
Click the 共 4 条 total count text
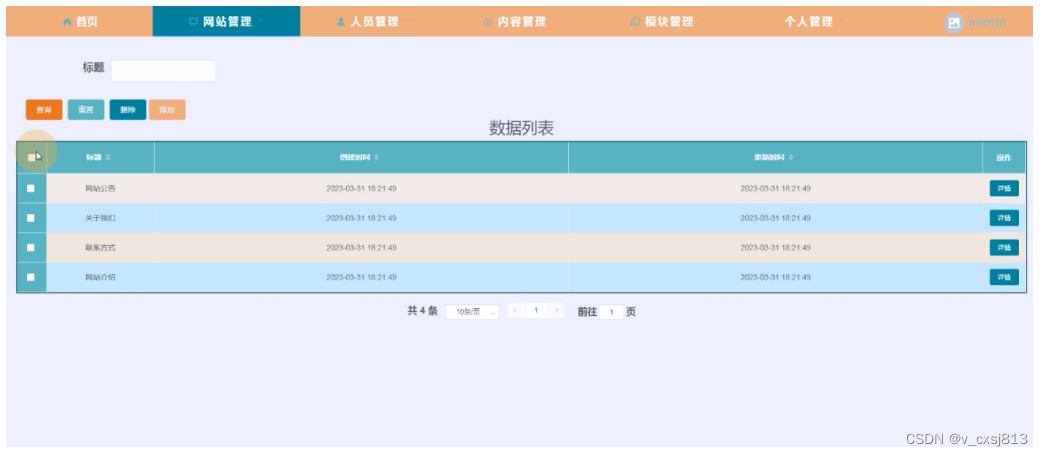tap(422, 311)
